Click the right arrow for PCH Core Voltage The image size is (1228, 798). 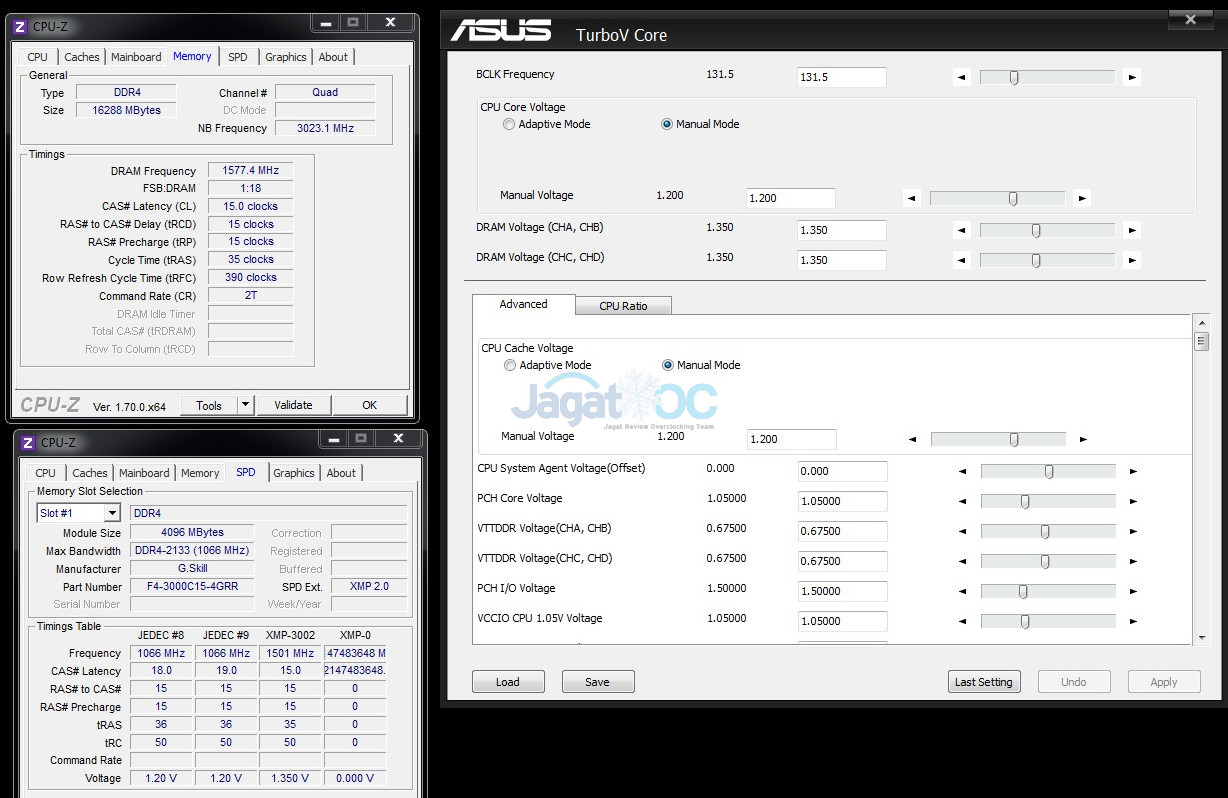coord(1132,501)
